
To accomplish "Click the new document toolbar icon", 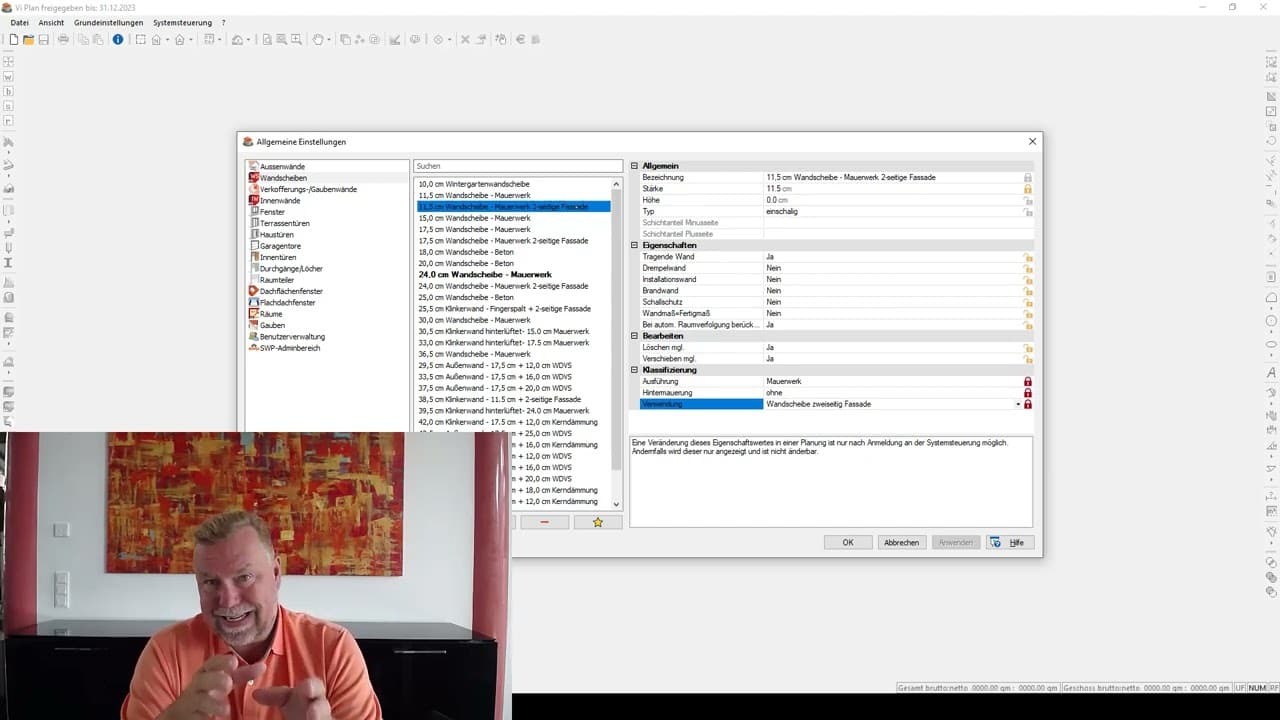I will (x=13, y=40).
